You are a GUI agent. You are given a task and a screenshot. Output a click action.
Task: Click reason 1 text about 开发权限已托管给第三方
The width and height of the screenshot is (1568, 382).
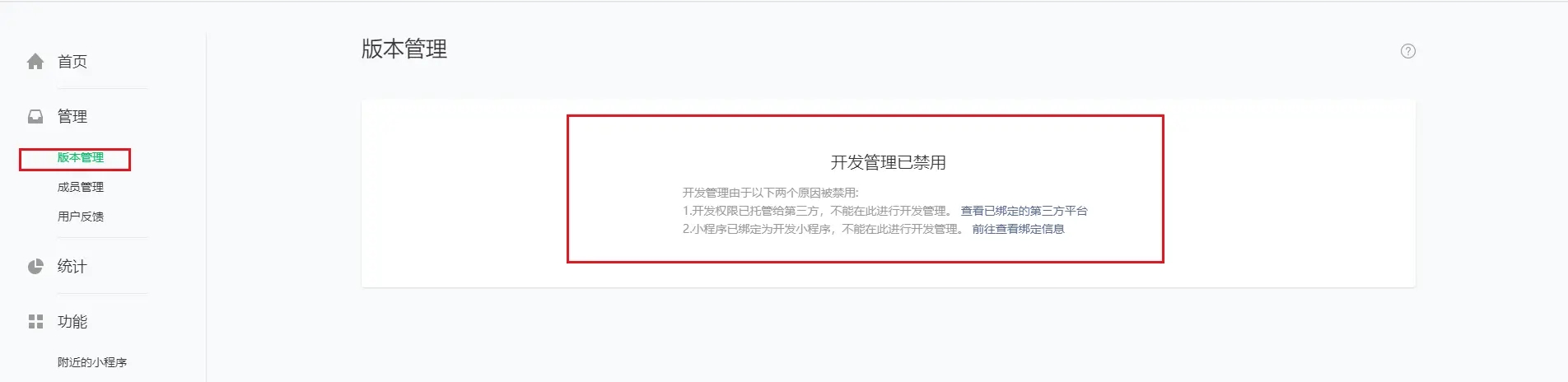[817, 211]
